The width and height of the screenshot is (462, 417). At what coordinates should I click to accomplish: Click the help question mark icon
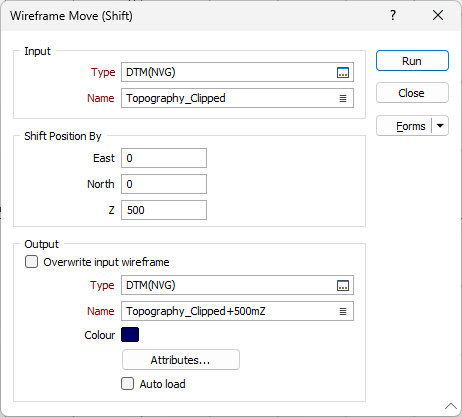393,15
